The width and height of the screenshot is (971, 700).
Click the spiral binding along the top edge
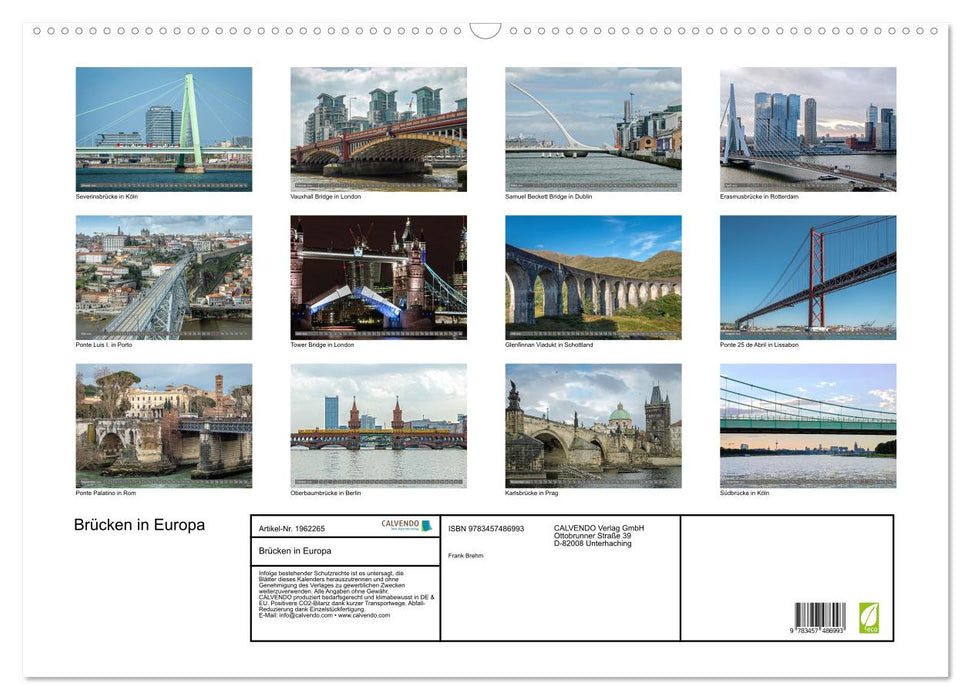coord(300,33)
